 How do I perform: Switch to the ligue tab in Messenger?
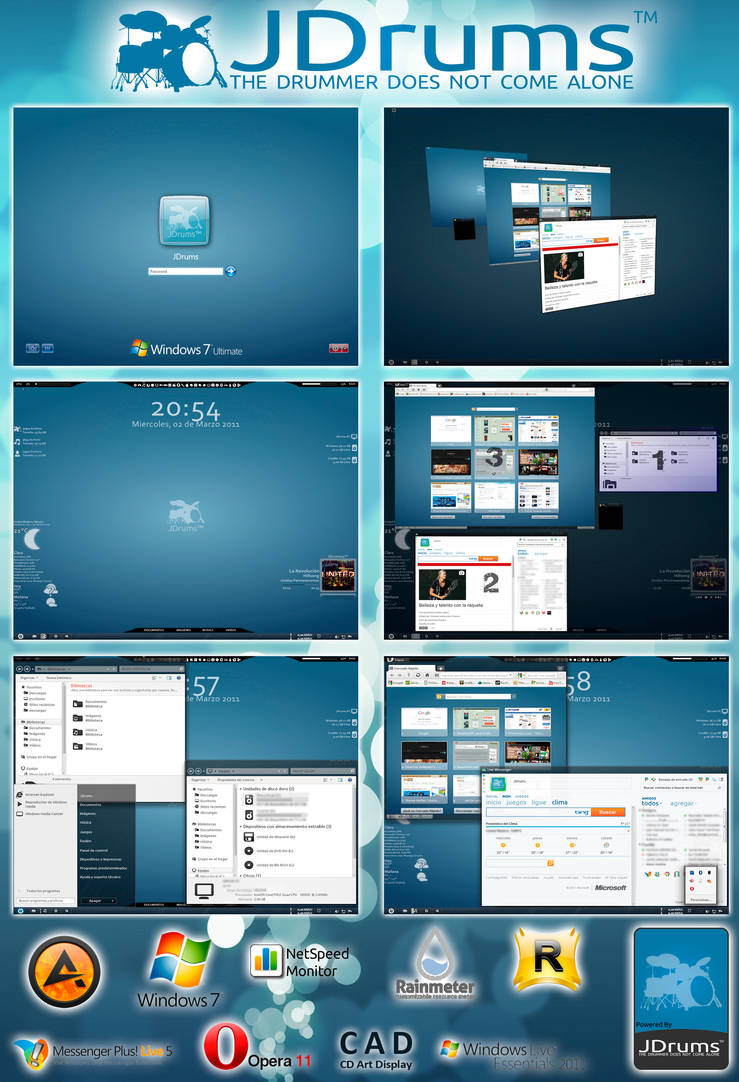click(539, 803)
